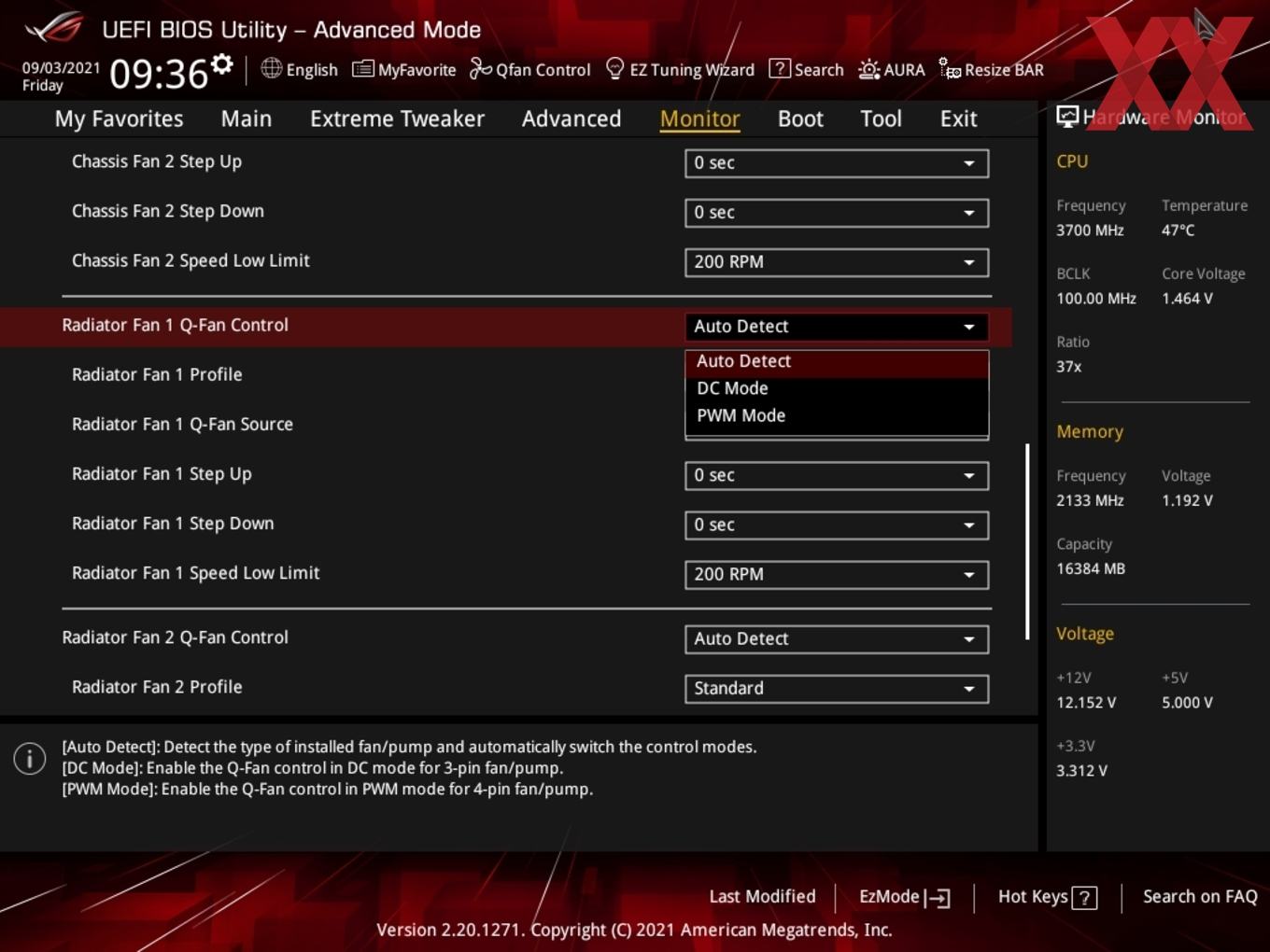Switch to the Advanced tab

click(x=571, y=119)
